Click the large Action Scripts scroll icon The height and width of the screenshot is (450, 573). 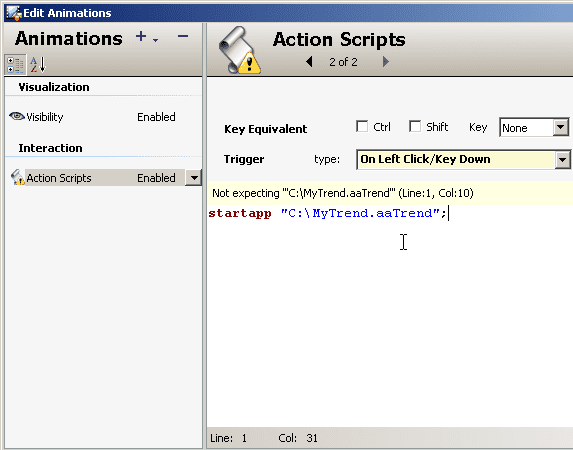pos(239,50)
